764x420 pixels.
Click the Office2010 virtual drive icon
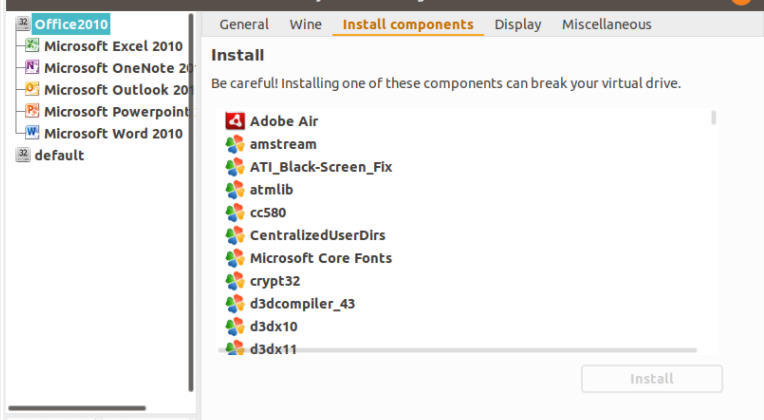click(x=23, y=23)
